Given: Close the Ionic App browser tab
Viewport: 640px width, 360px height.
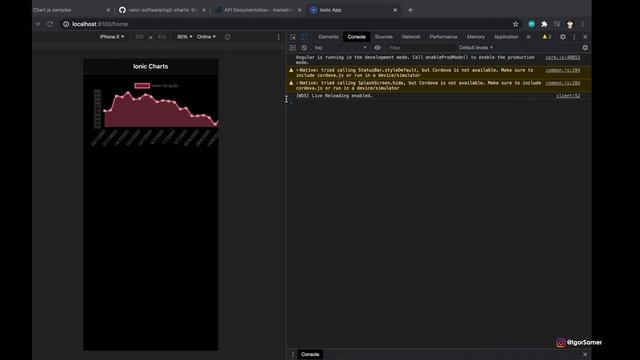Looking at the screenshot, I should (395, 10).
